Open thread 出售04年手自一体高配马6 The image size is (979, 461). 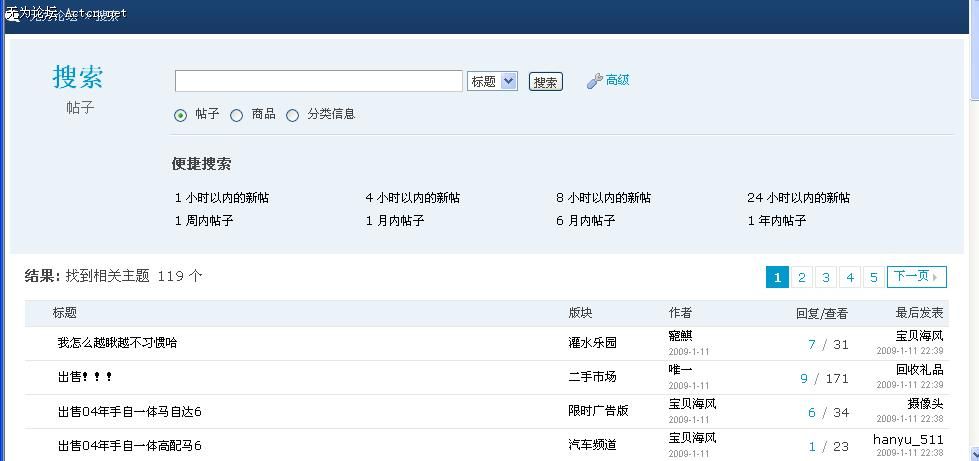pyautogui.click(x=129, y=445)
